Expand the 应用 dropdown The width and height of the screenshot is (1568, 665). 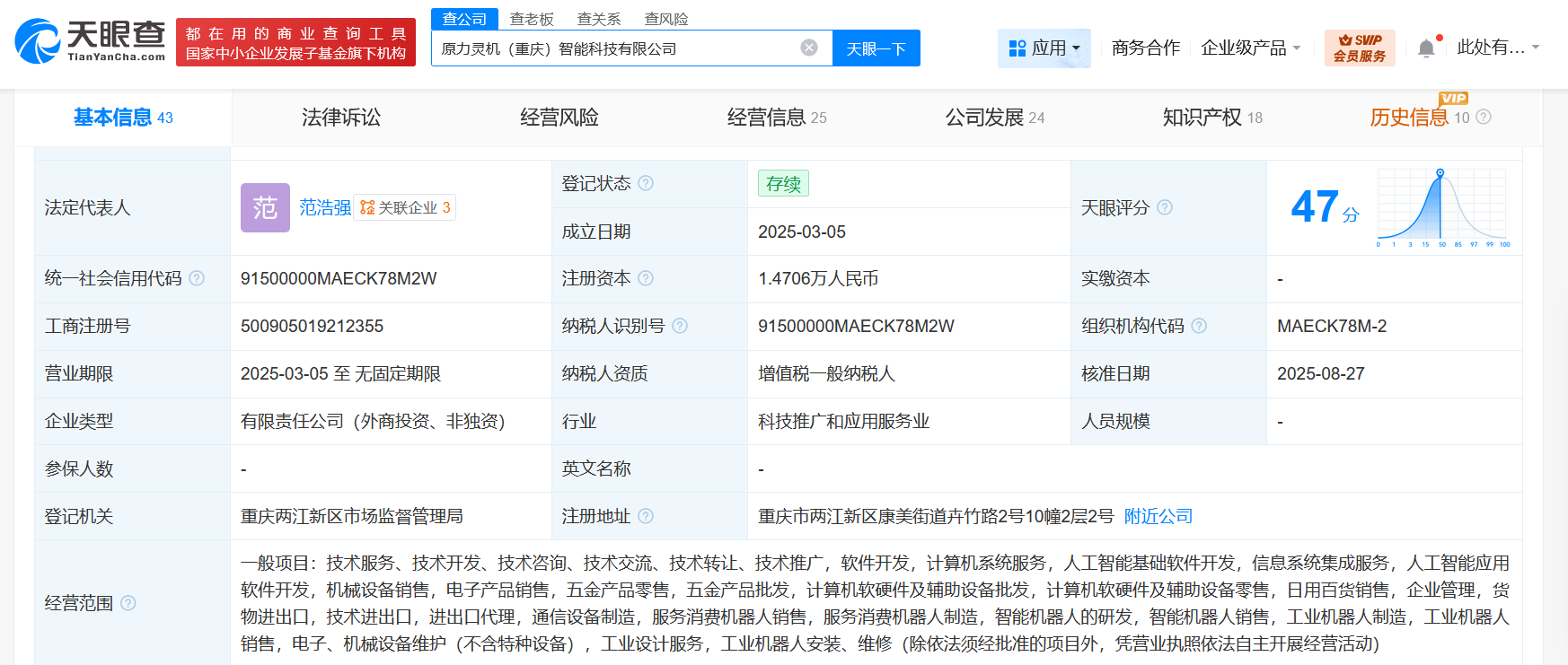(1044, 48)
